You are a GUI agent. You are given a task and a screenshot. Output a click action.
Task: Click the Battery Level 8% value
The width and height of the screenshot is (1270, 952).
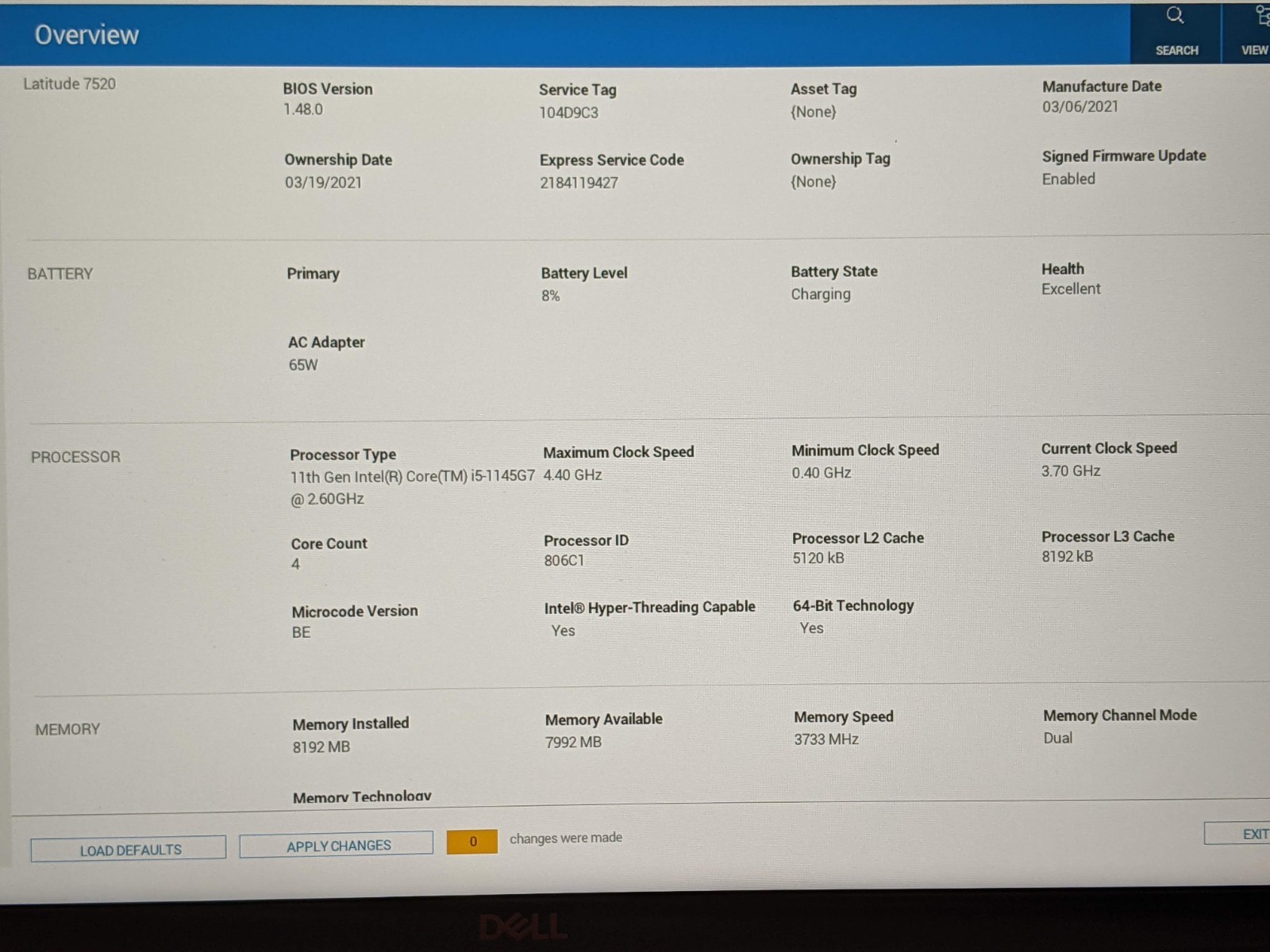pyautogui.click(x=550, y=296)
